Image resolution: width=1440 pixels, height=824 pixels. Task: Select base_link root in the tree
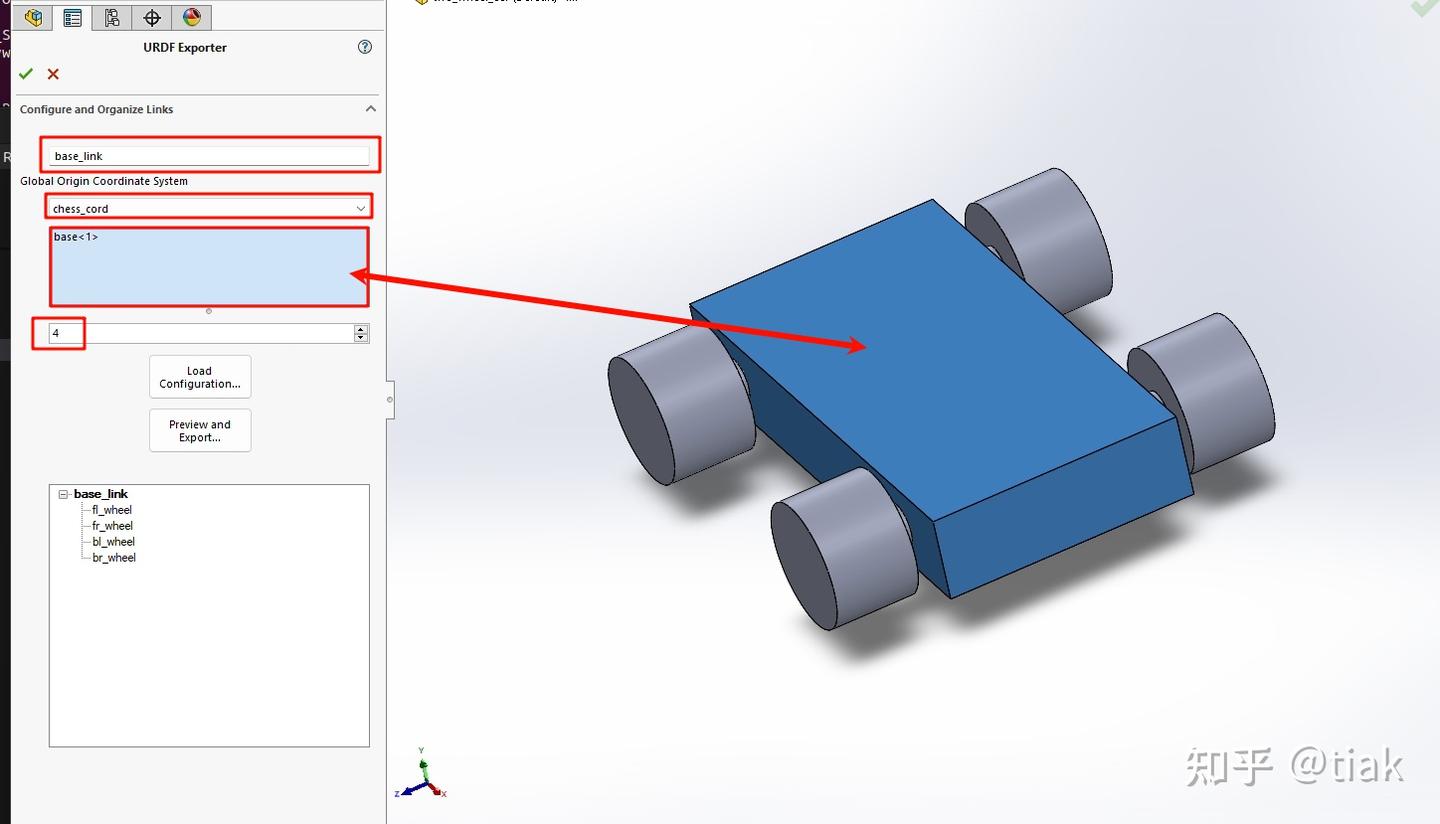(100, 493)
